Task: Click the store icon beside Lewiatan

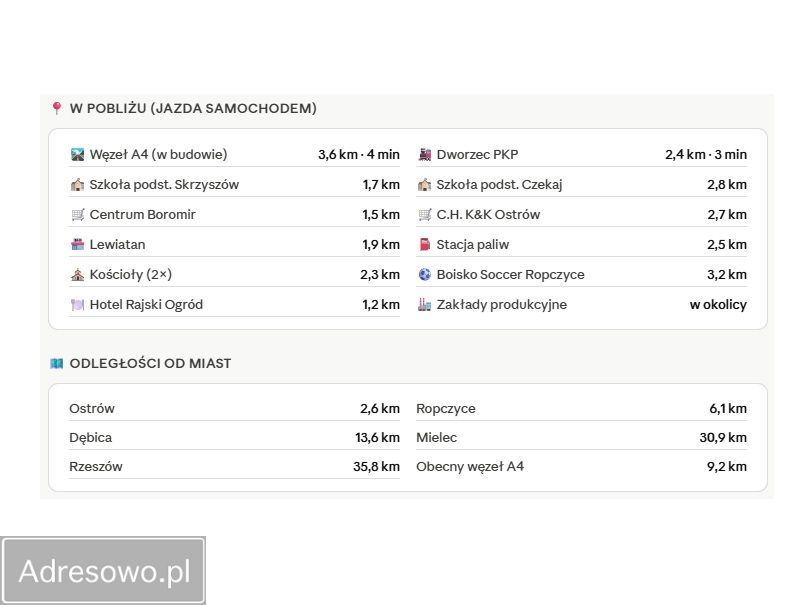Action: [x=76, y=244]
